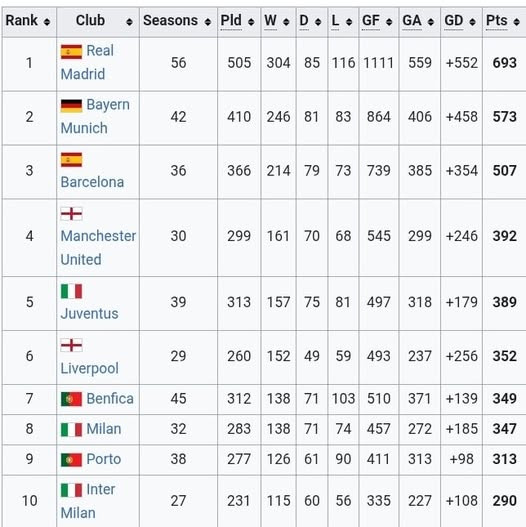Sort table by Rank column arrows

47,22
